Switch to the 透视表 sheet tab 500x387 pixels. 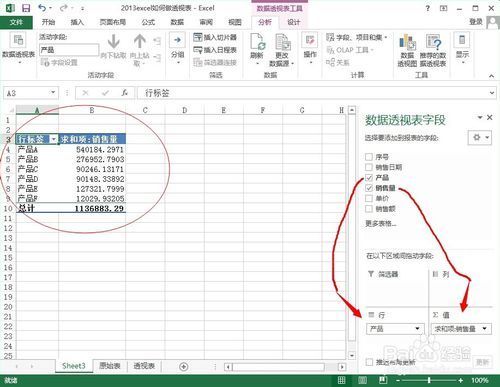click(144, 366)
